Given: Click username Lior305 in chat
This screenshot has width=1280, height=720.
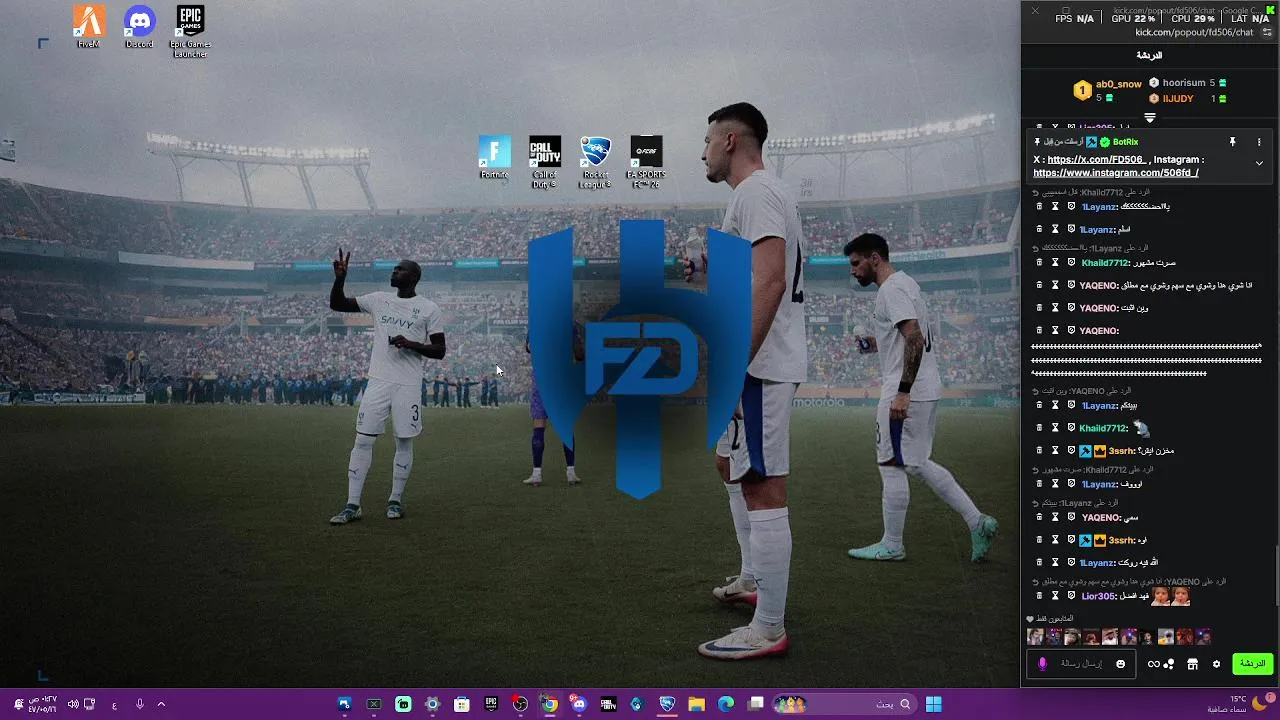Looking at the screenshot, I should [1098, 596].
